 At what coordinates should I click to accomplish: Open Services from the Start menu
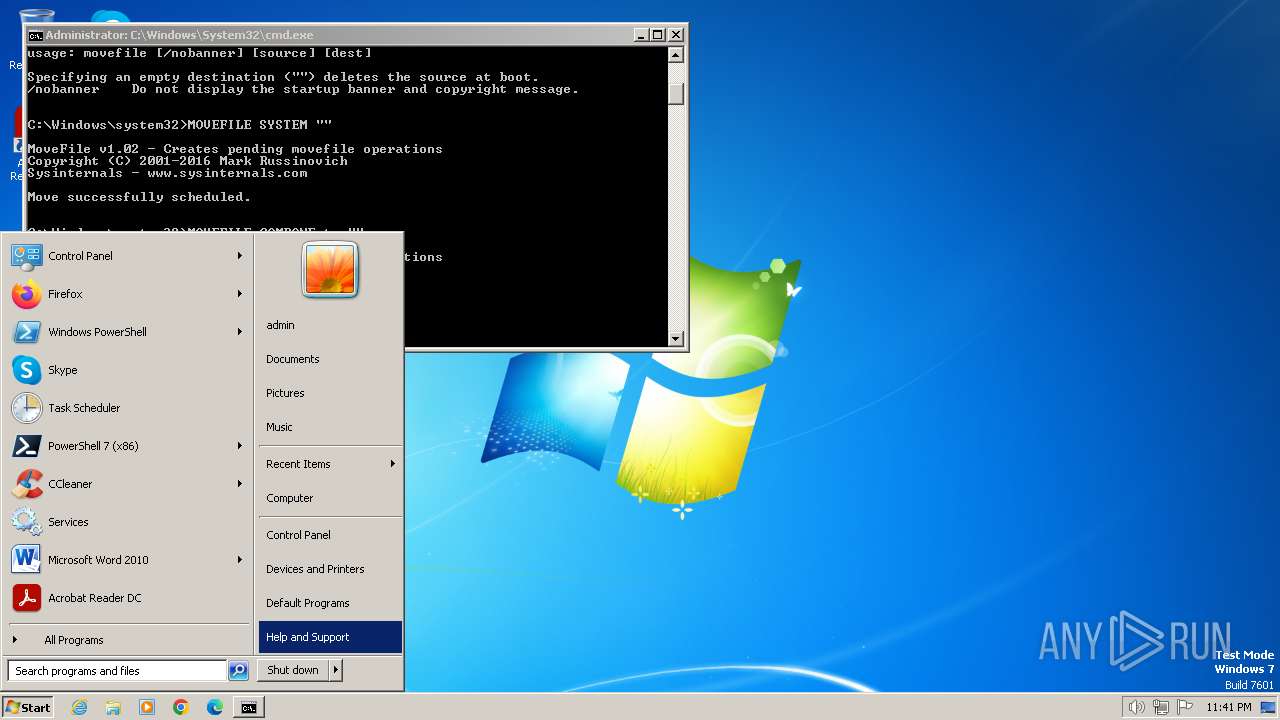tap(127, 522)
